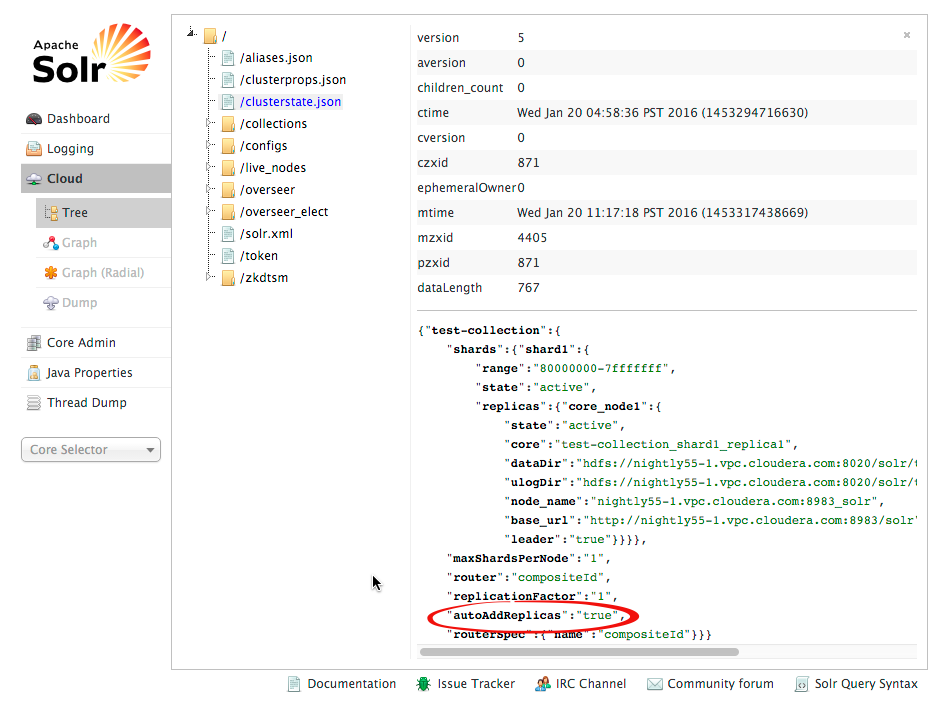Click the Thread Dump icon
The image size is (941, 702).
tap(34, 403)
